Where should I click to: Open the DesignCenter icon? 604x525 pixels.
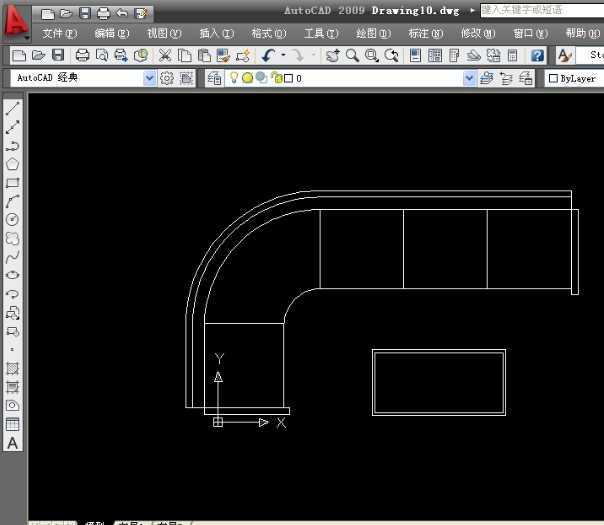point(435,56)
